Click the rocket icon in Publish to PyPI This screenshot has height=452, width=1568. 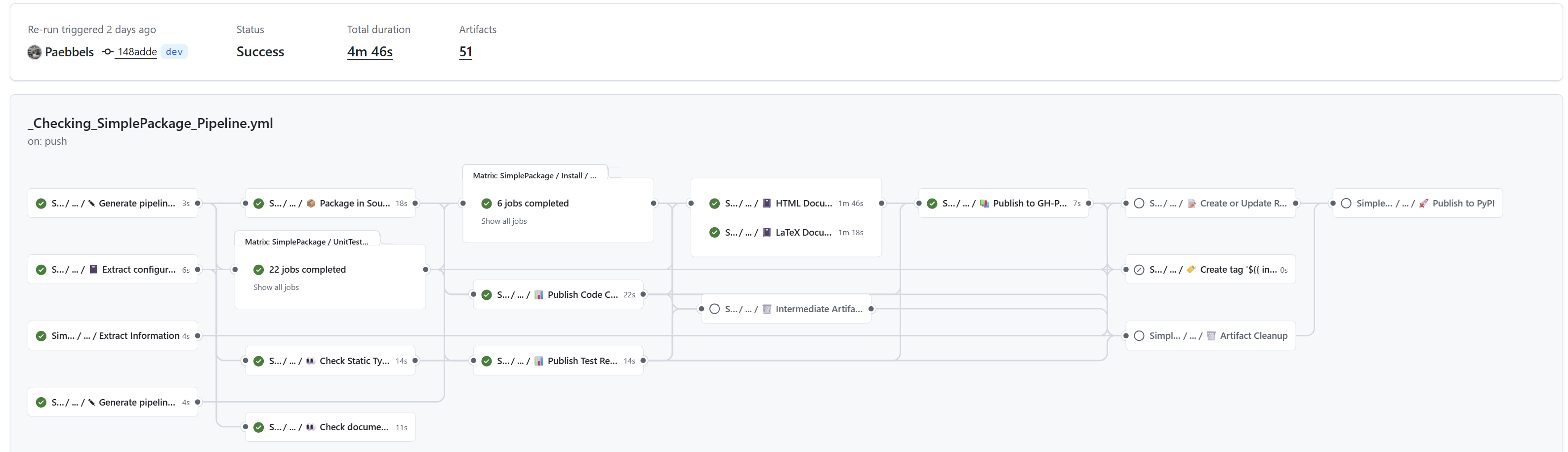[x=1423, y=203]
